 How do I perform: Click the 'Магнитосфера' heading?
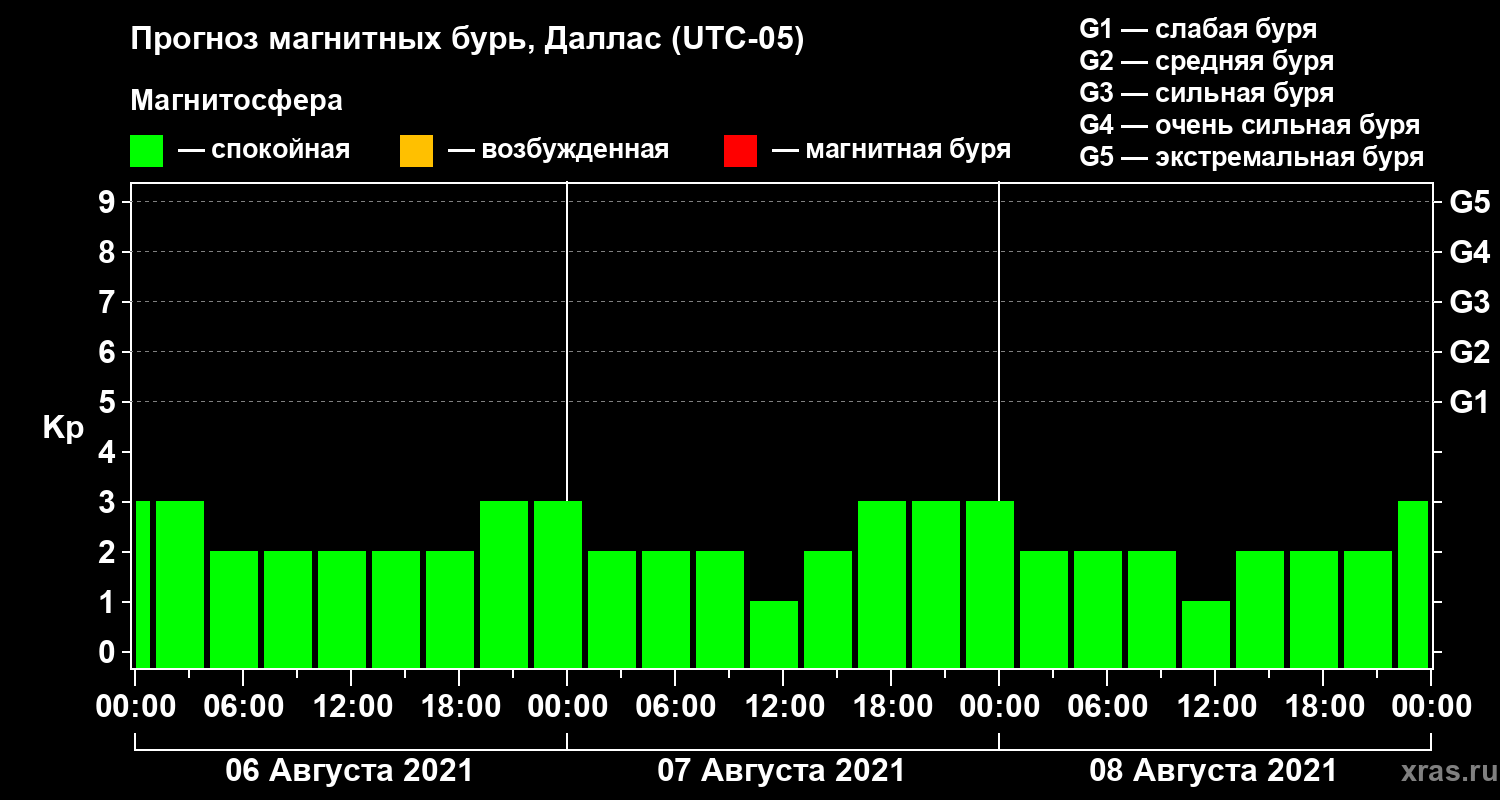tap(236, 101)
